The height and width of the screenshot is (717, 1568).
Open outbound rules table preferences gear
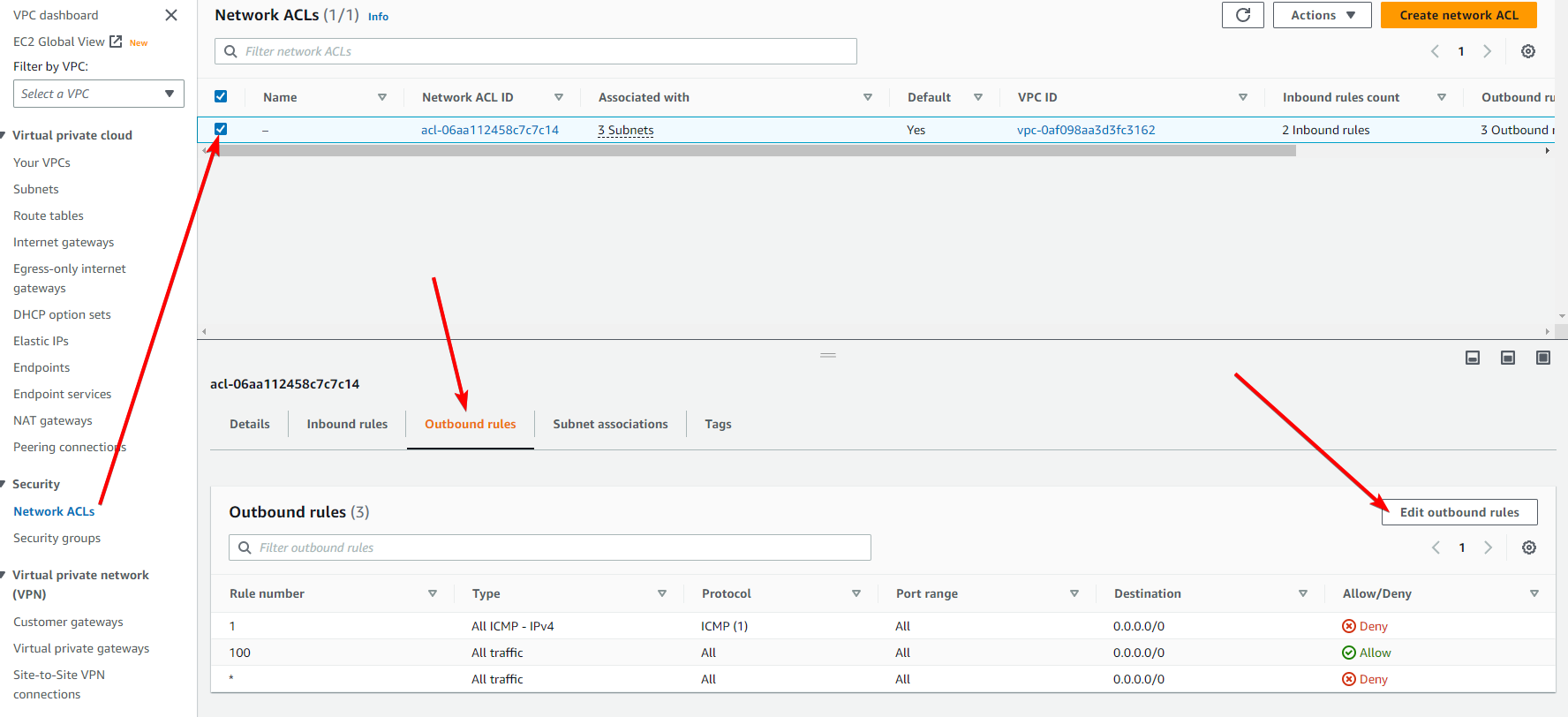(1529, 547)
